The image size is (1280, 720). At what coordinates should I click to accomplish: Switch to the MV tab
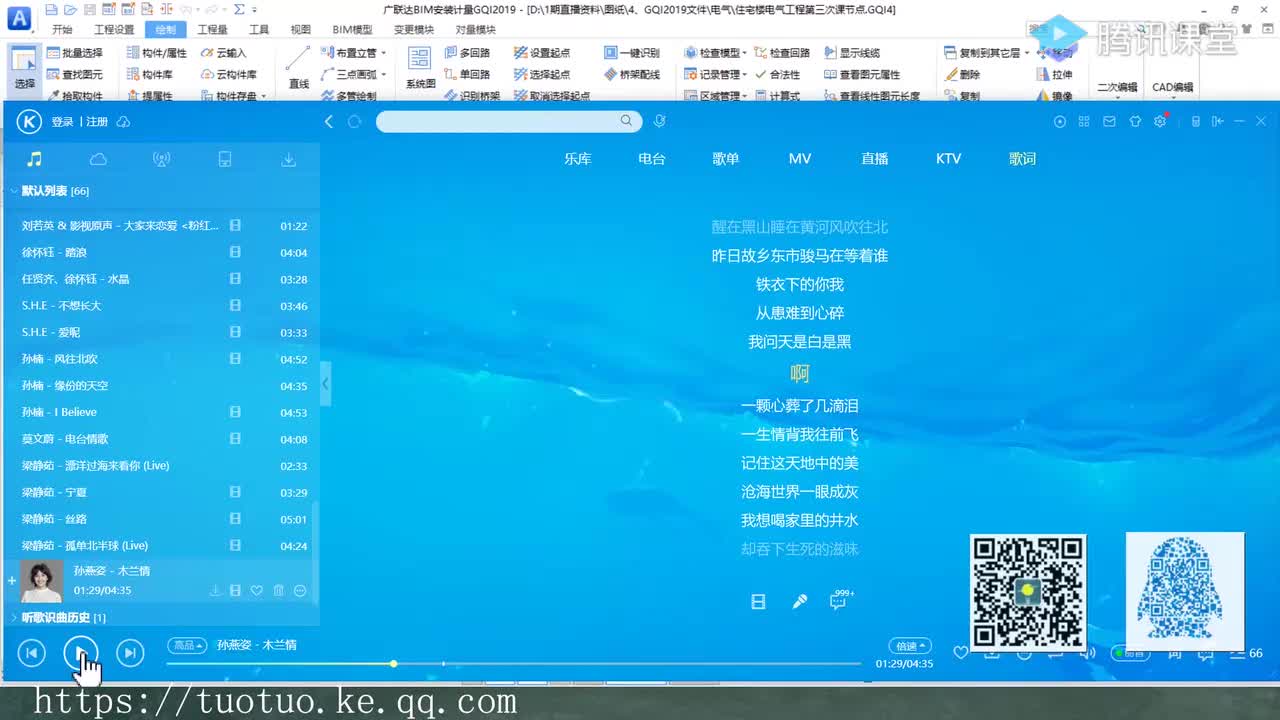(800, 159)
